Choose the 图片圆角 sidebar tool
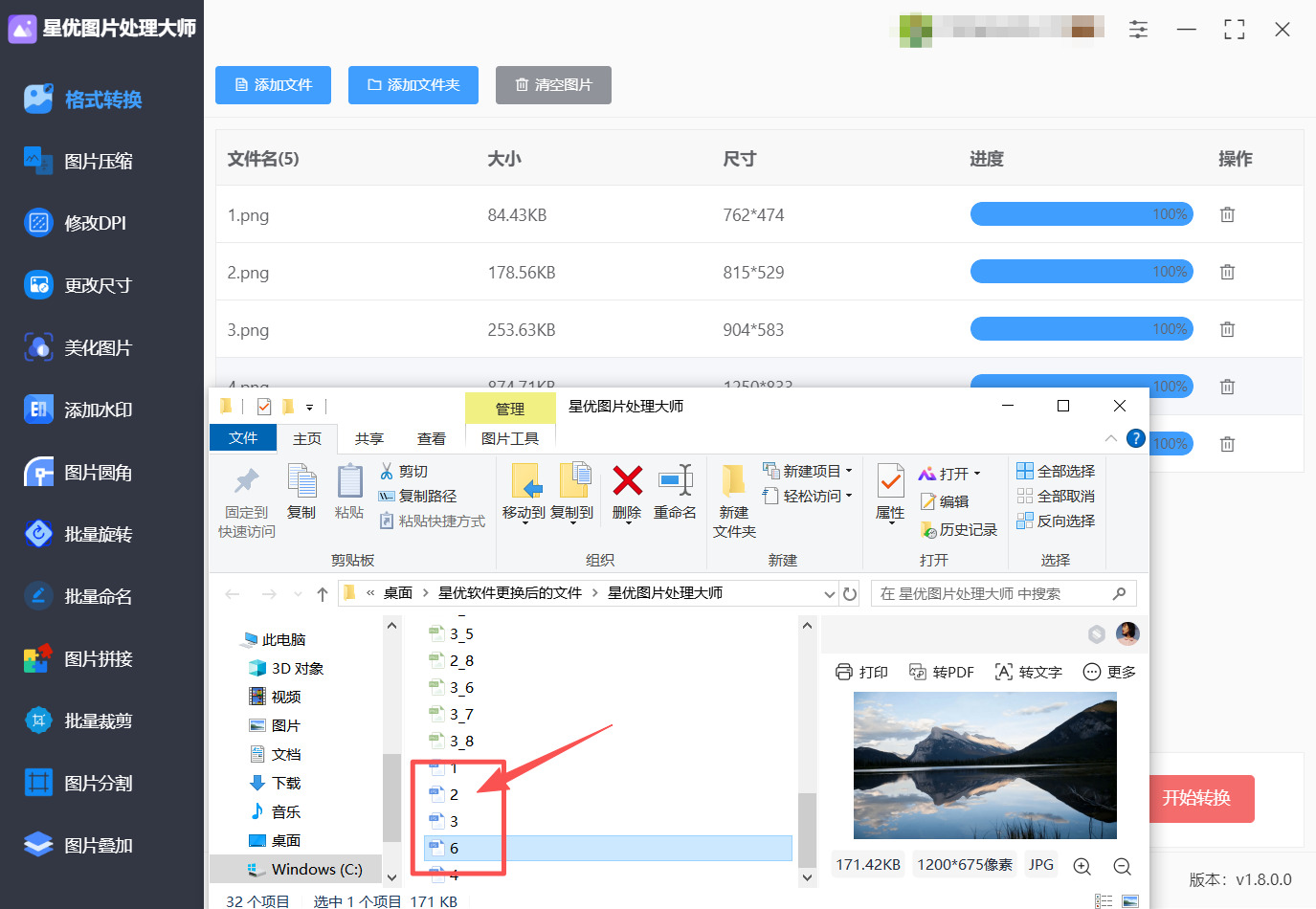Viewport: 1316px width, 909px height. (x=80, y=473)
